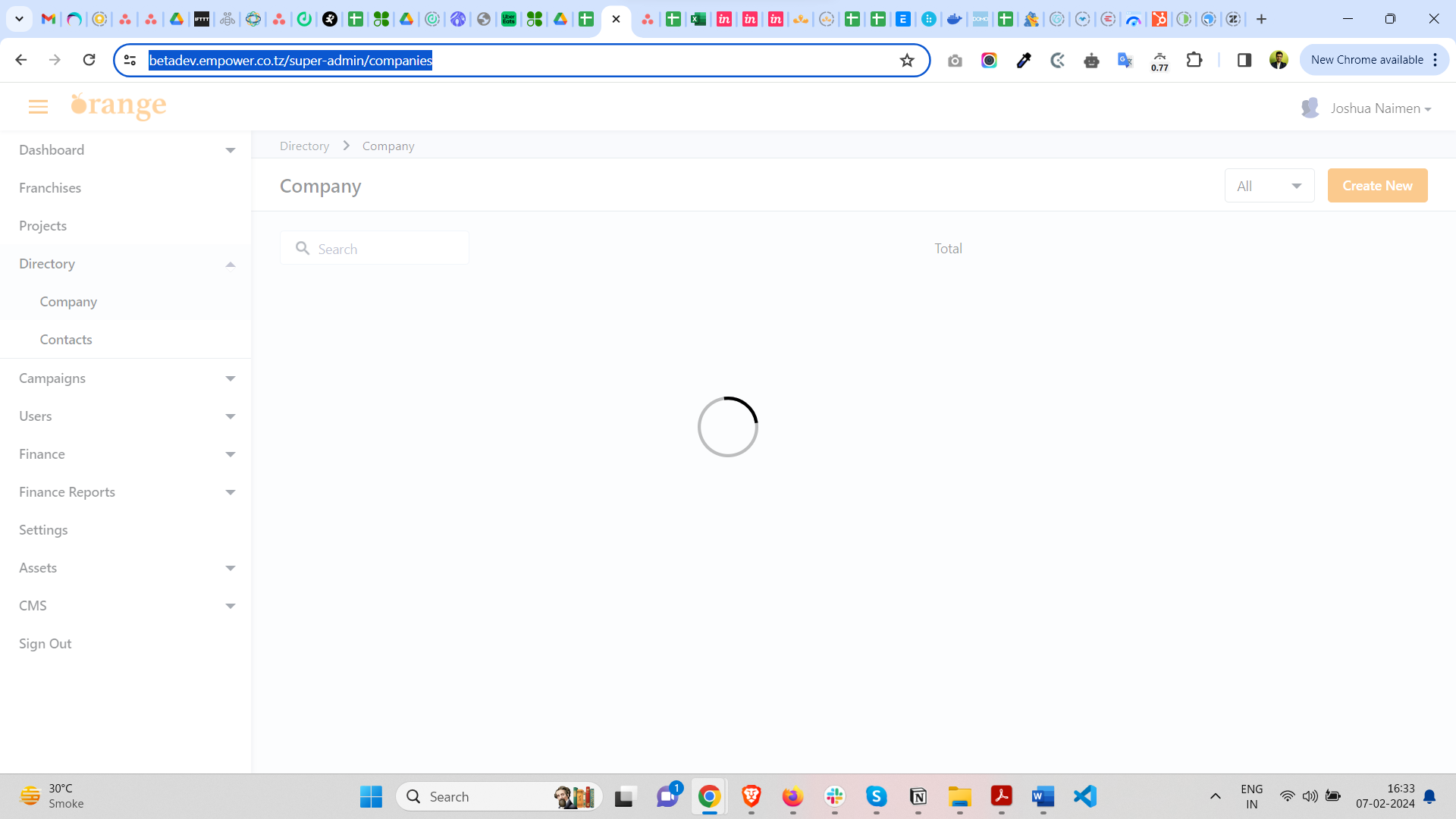The width and height of the screenshot is (1456, 819).
Task: Open the All filter dropdown
Action: 1269,186
